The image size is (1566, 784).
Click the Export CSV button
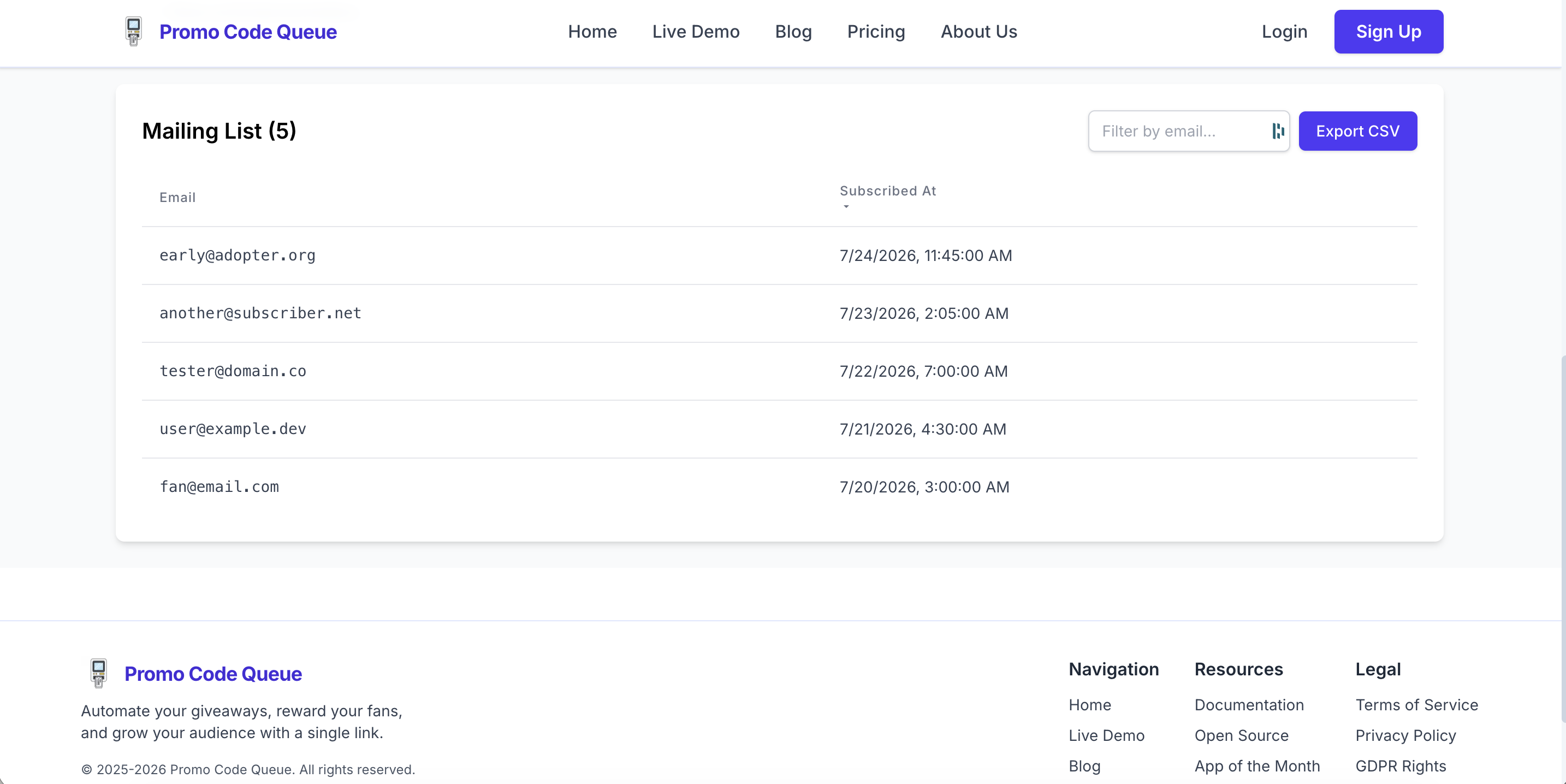point(1357,131)
